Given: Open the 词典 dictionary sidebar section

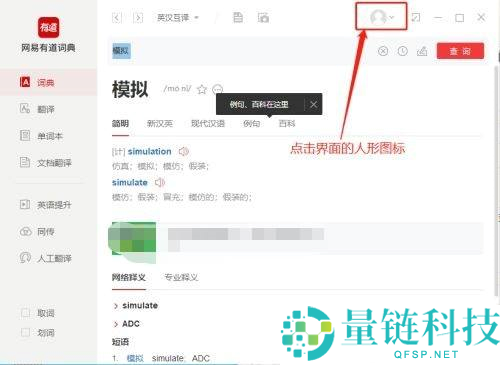Looking at the screenshot, I should (x=48, y=82).
